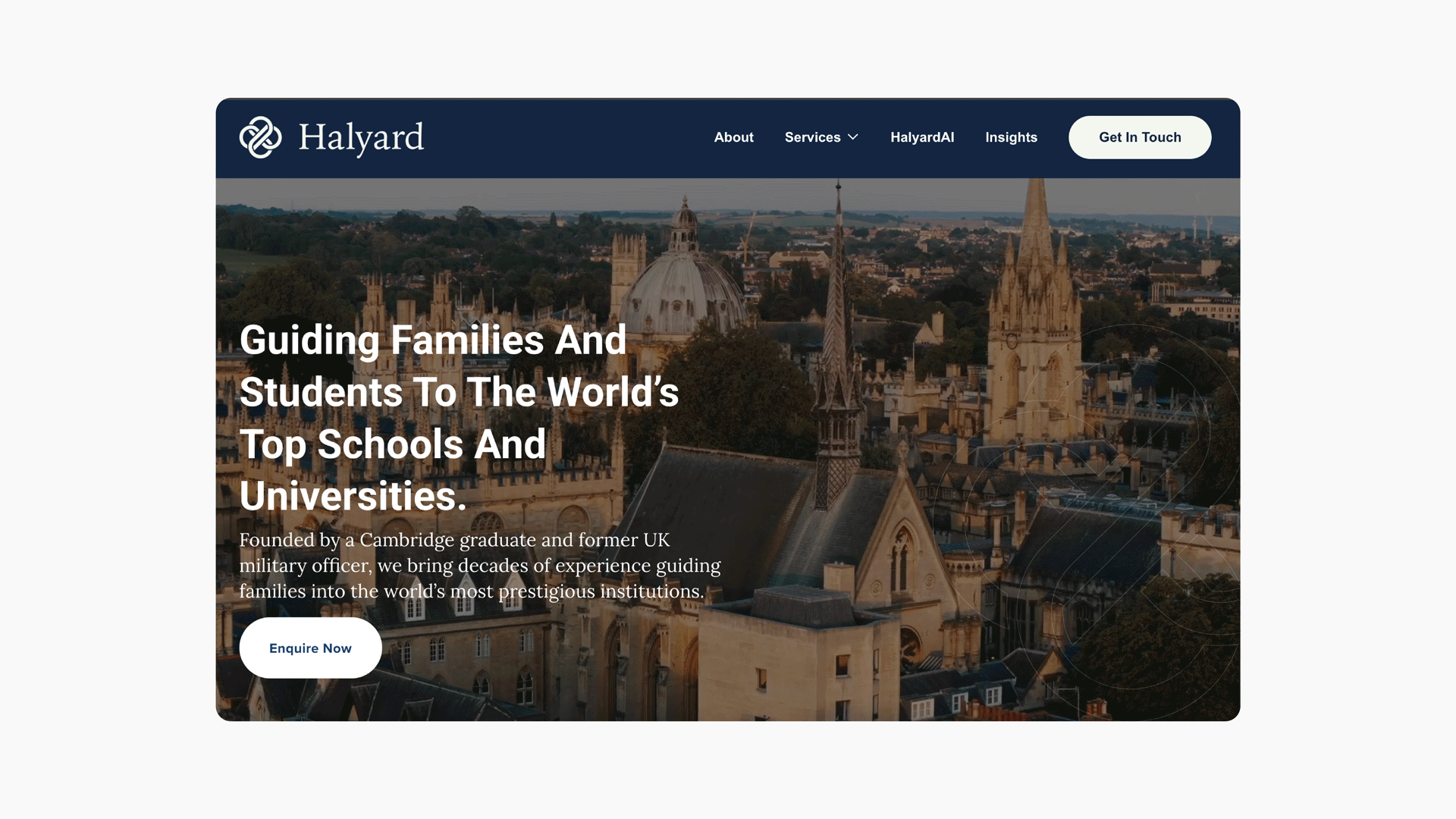Viewport: 1456px width, 819px height.
Task: Open the About page
Action: click(733, 137)
